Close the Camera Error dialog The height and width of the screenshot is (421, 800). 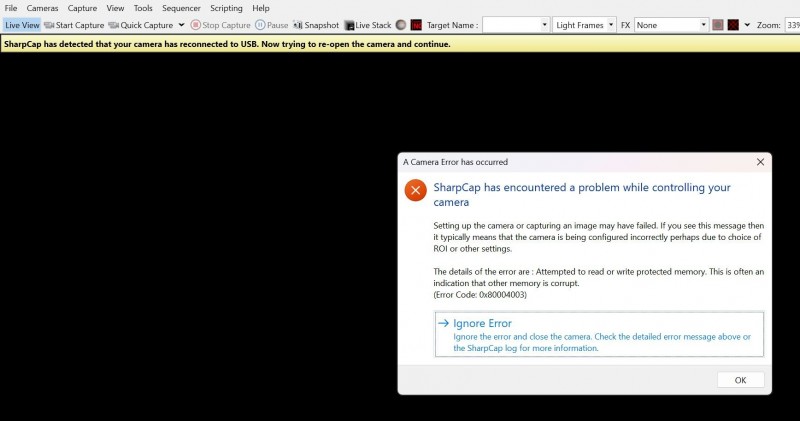point(760,162)
